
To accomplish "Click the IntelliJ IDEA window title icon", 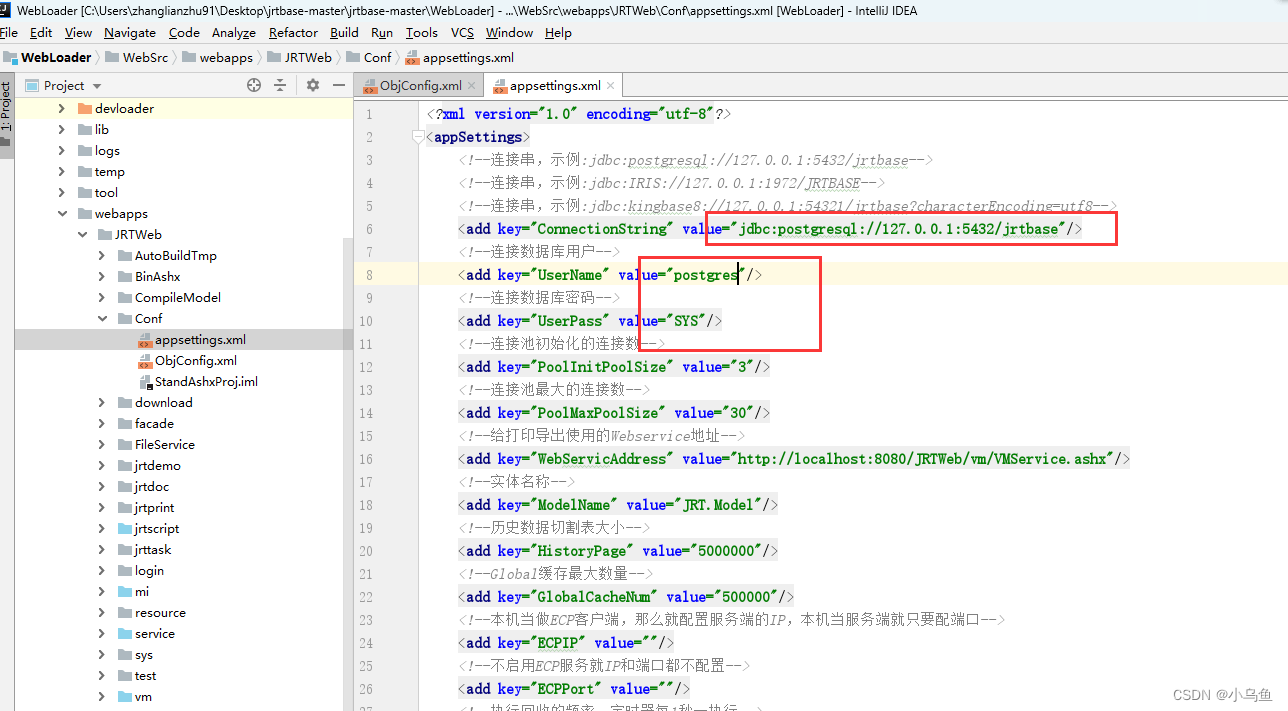I will click(7, 11).
